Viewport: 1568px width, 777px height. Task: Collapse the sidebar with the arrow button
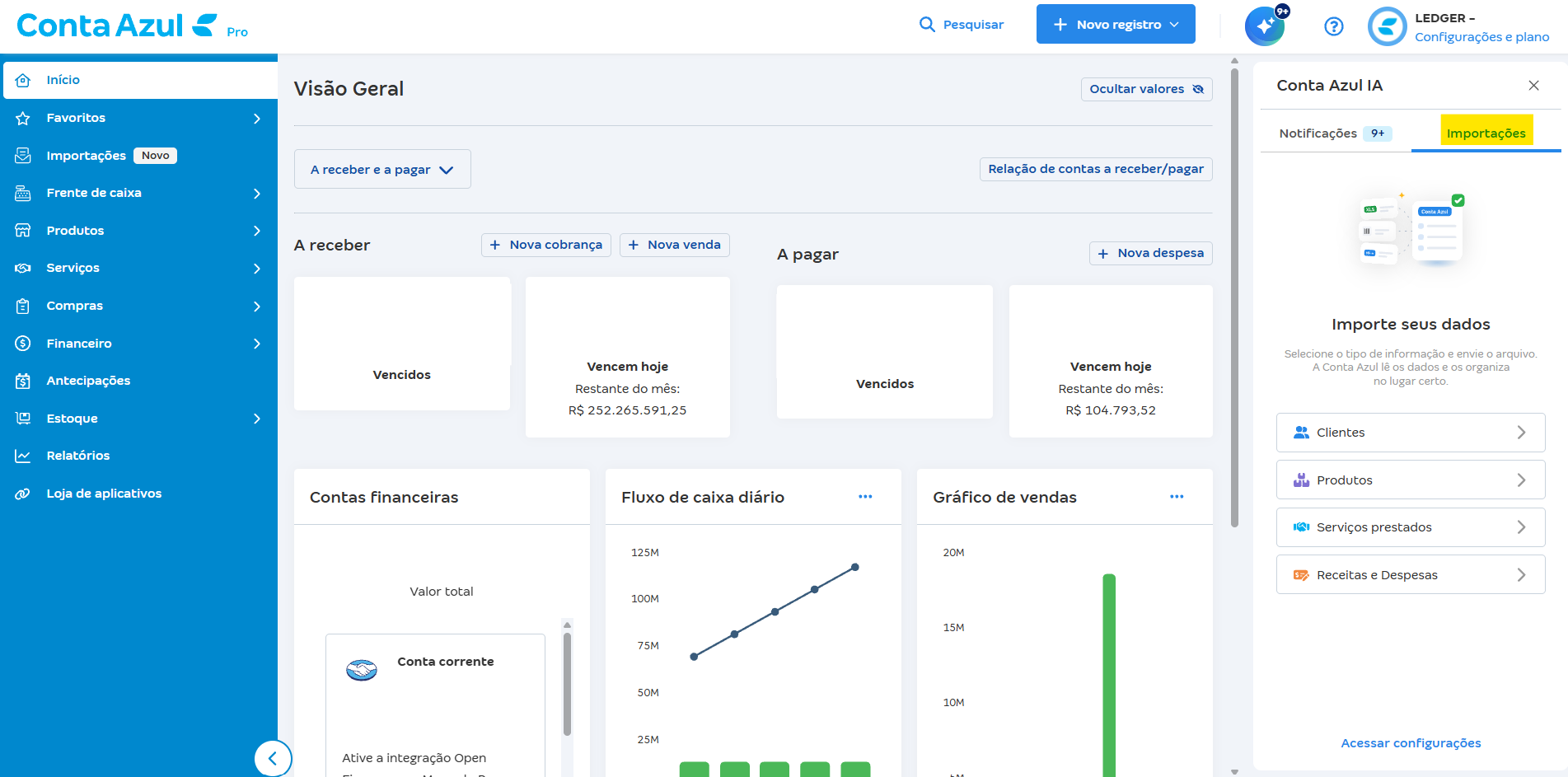(x=273, y=759)
